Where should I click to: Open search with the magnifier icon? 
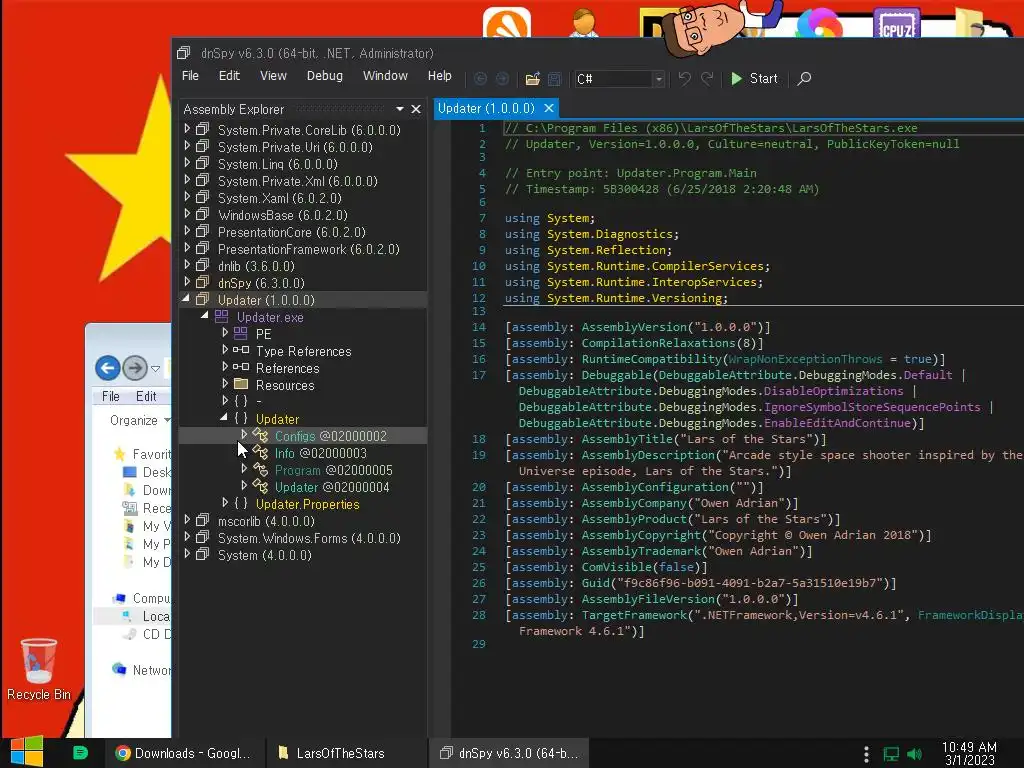pos(805,78)
